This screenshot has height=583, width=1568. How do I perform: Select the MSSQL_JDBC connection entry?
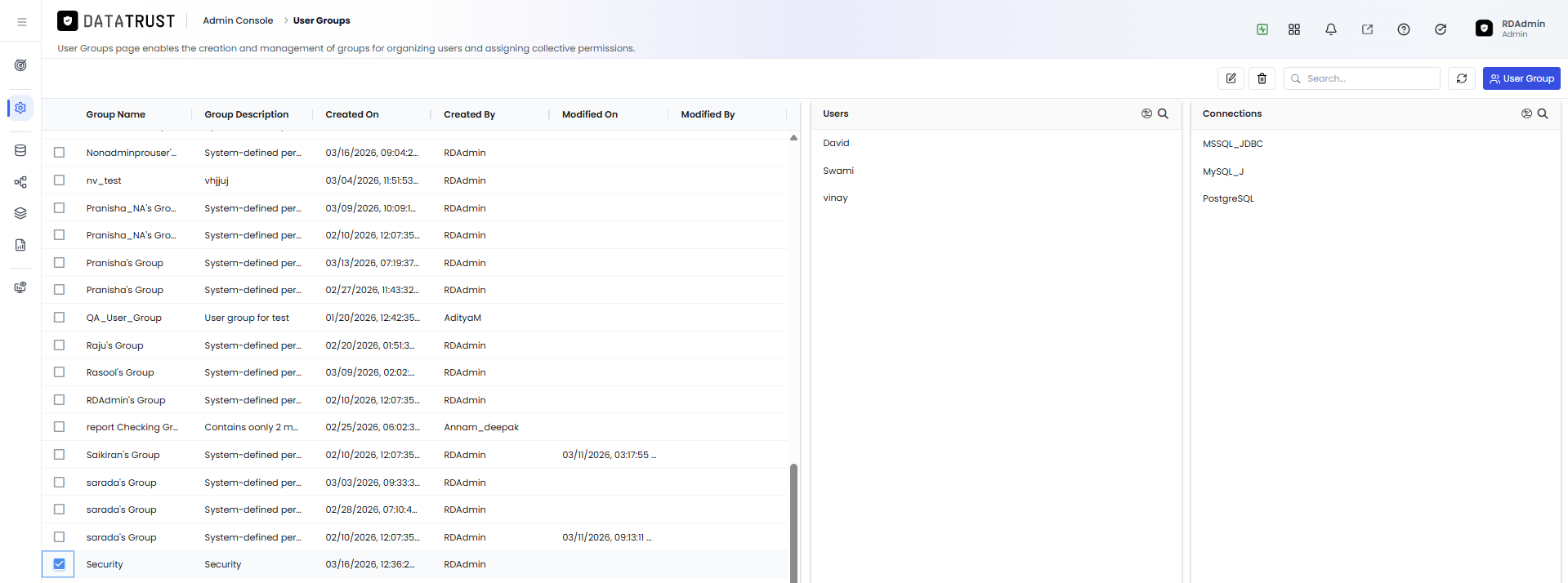1232,144
